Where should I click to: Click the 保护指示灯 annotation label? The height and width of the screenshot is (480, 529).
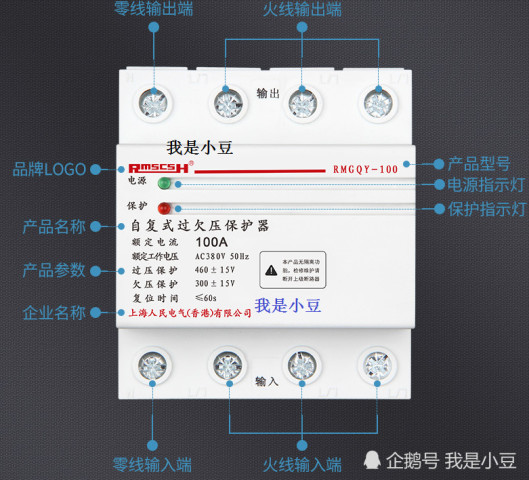tap(486, 209)
